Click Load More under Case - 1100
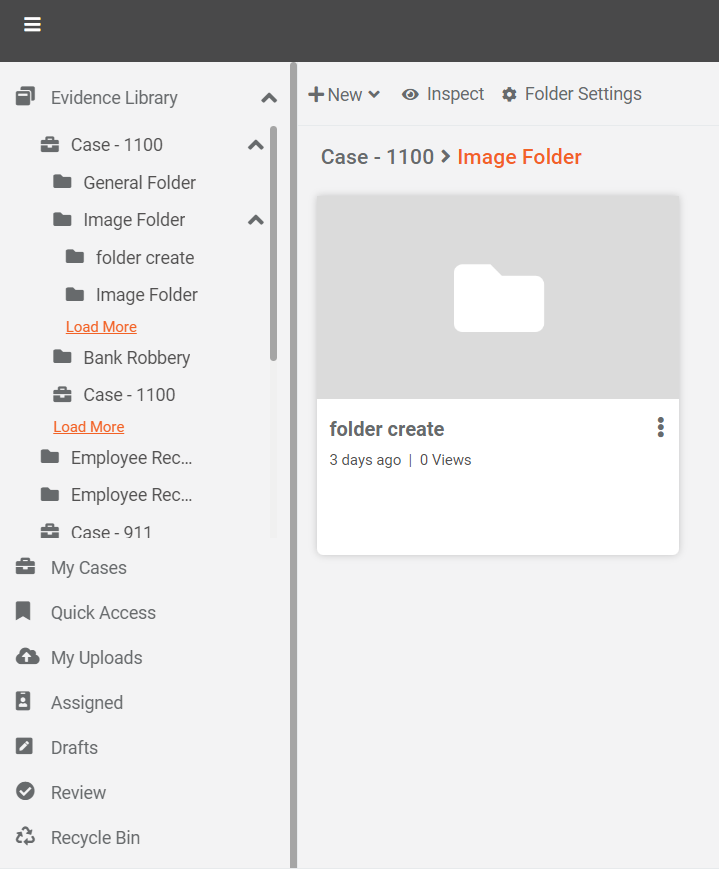Viewport: 719px width, 873px height. coord(89,427)
